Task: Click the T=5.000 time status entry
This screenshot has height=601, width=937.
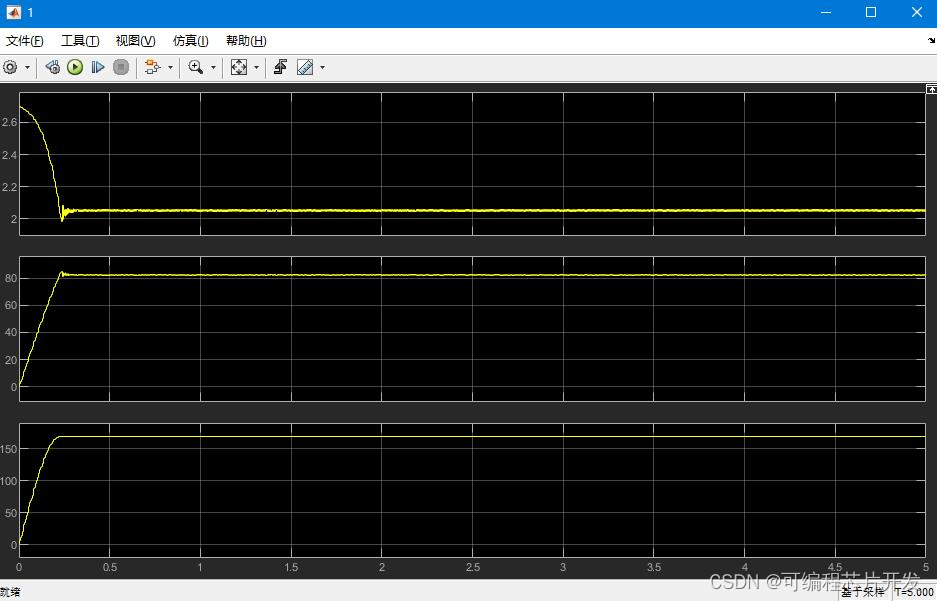Action: point(912,593)
